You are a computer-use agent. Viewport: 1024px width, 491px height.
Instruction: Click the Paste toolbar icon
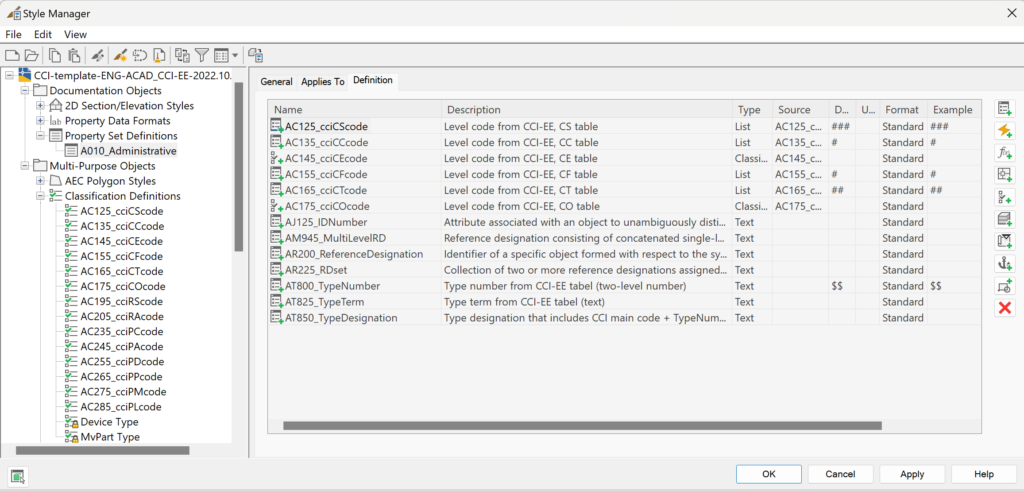coord(74,55)
